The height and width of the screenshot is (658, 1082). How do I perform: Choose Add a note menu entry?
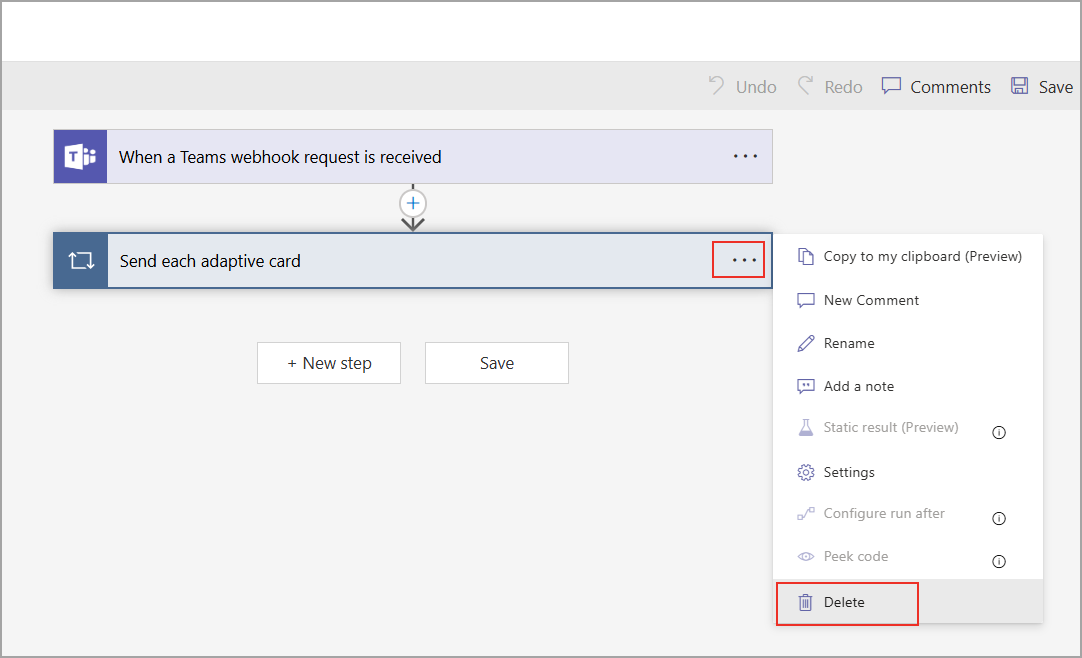[858, 386]
